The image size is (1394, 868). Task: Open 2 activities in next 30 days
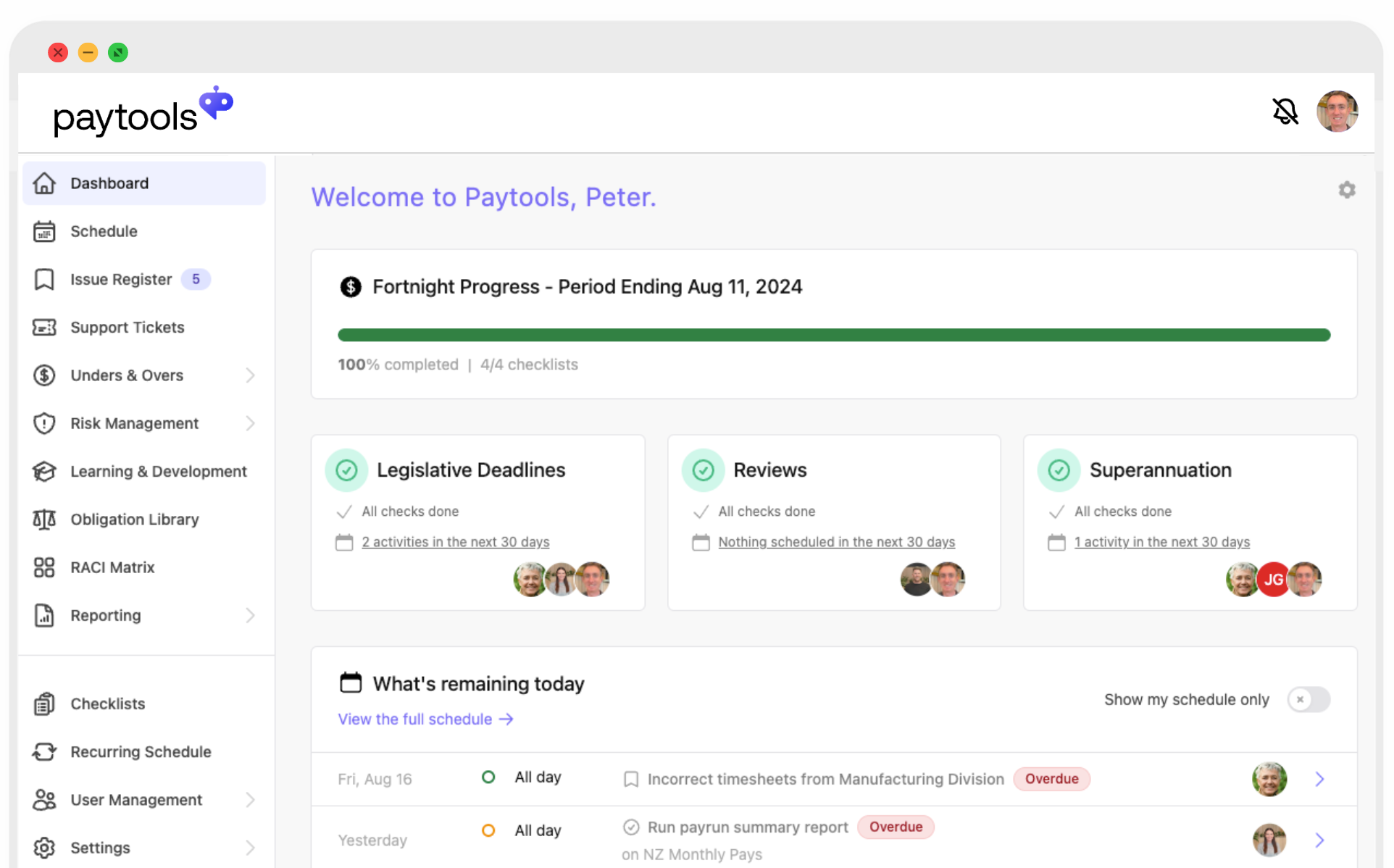pos(455,541)
